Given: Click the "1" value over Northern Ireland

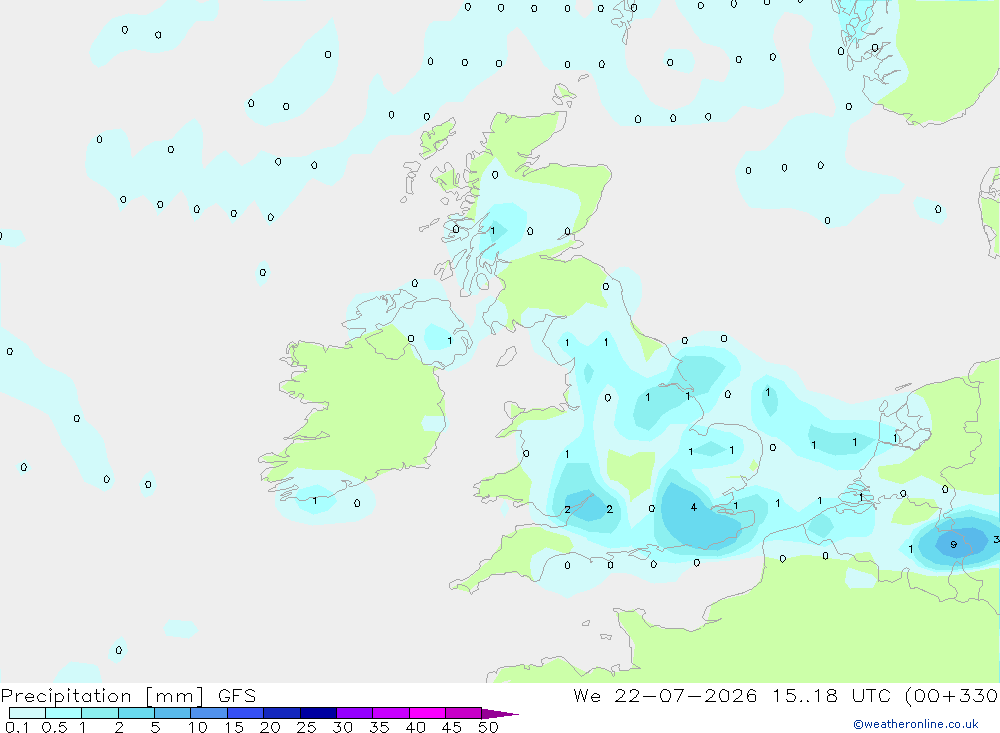Looking at the screenshot, I should (x=450, y=340).
